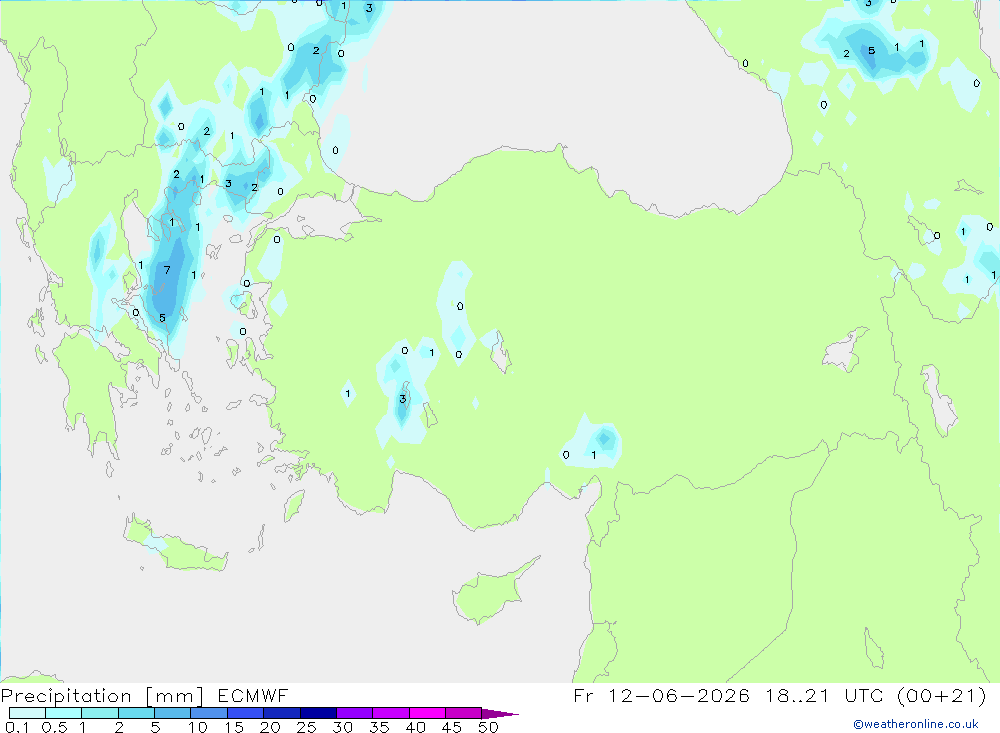Choose the 35–40 mm violet legend swatch
Screen dimensions: 1000x733
(391, 713)
